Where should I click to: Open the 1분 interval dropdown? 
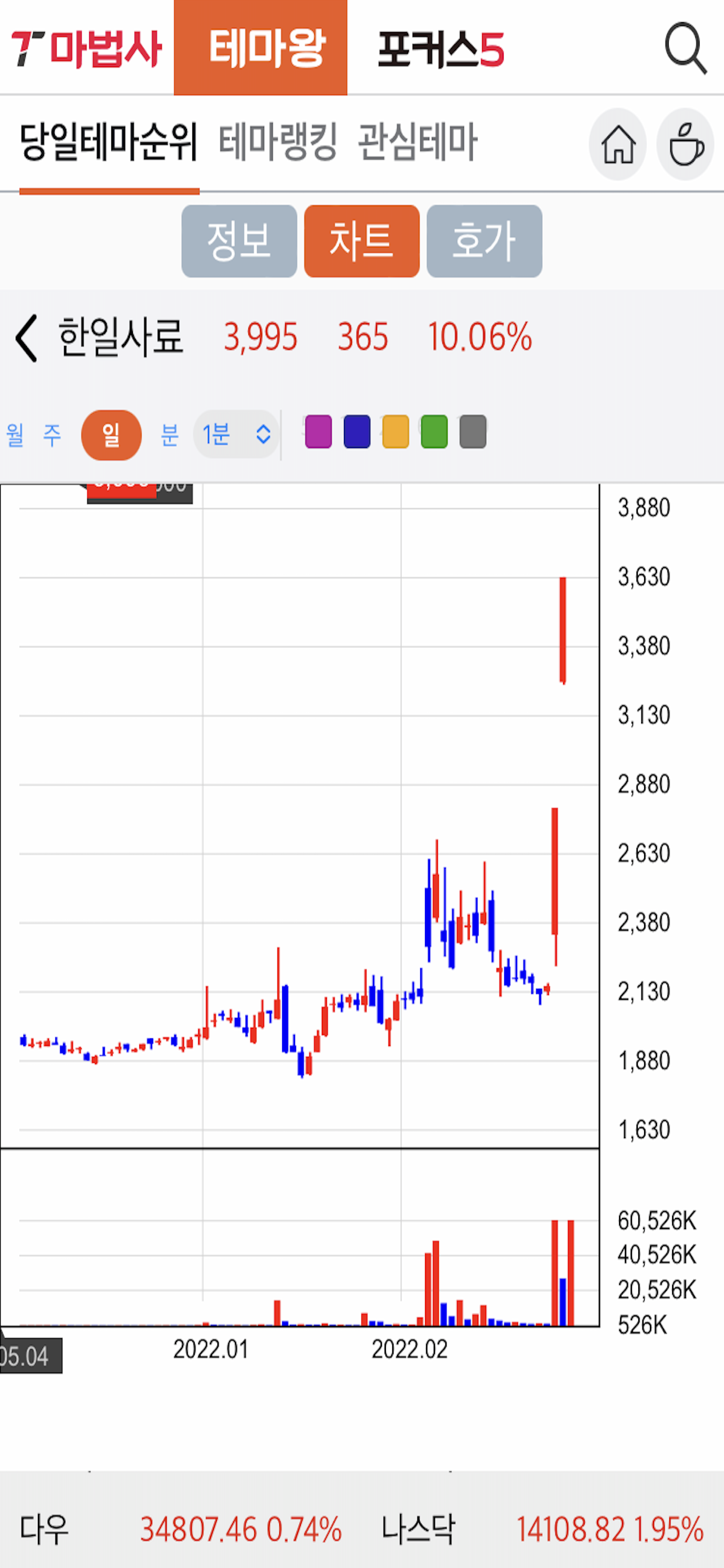point(237,435)
